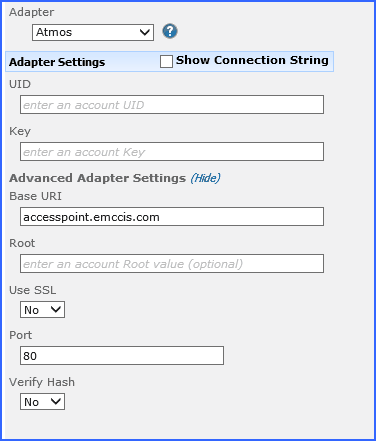The width and height of the screenshot is (376, 441).
Task: Click the Base URI label
Action: point(35,196)
